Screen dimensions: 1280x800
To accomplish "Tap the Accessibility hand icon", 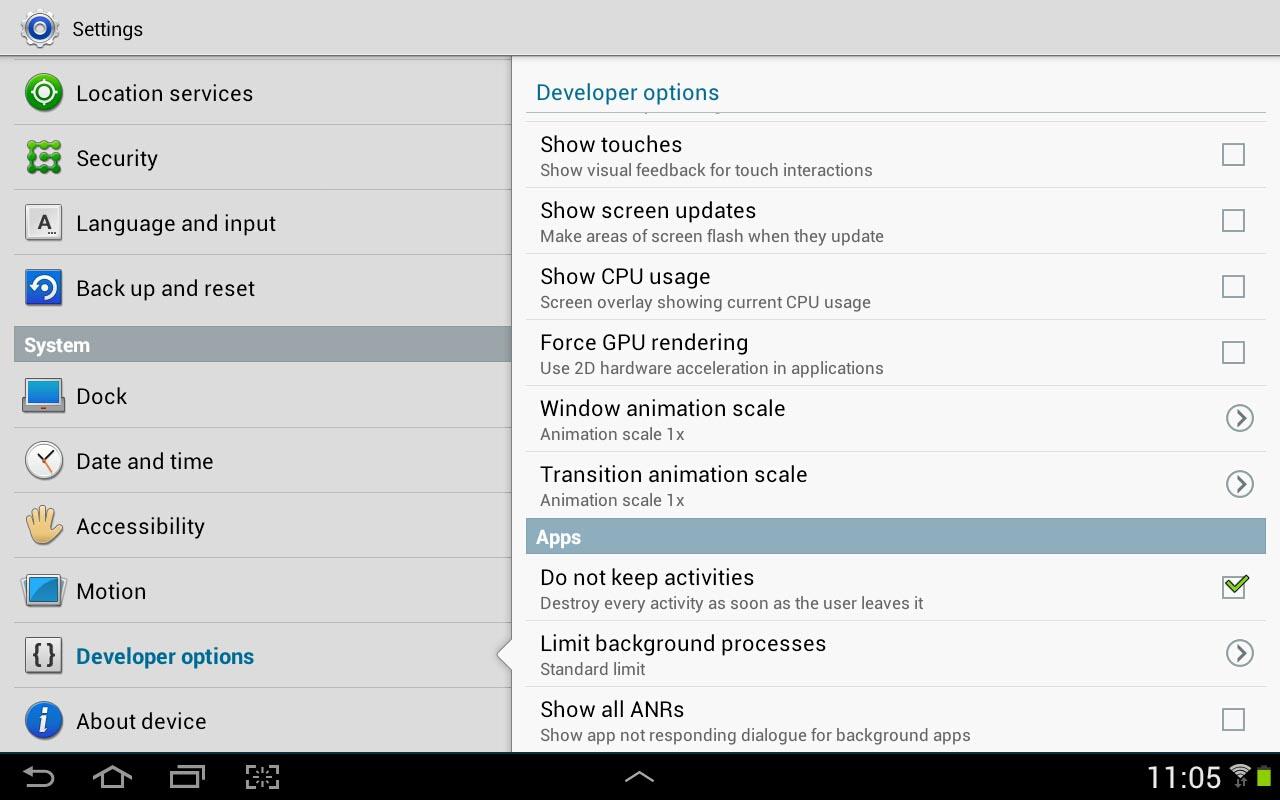I will 44,526.
